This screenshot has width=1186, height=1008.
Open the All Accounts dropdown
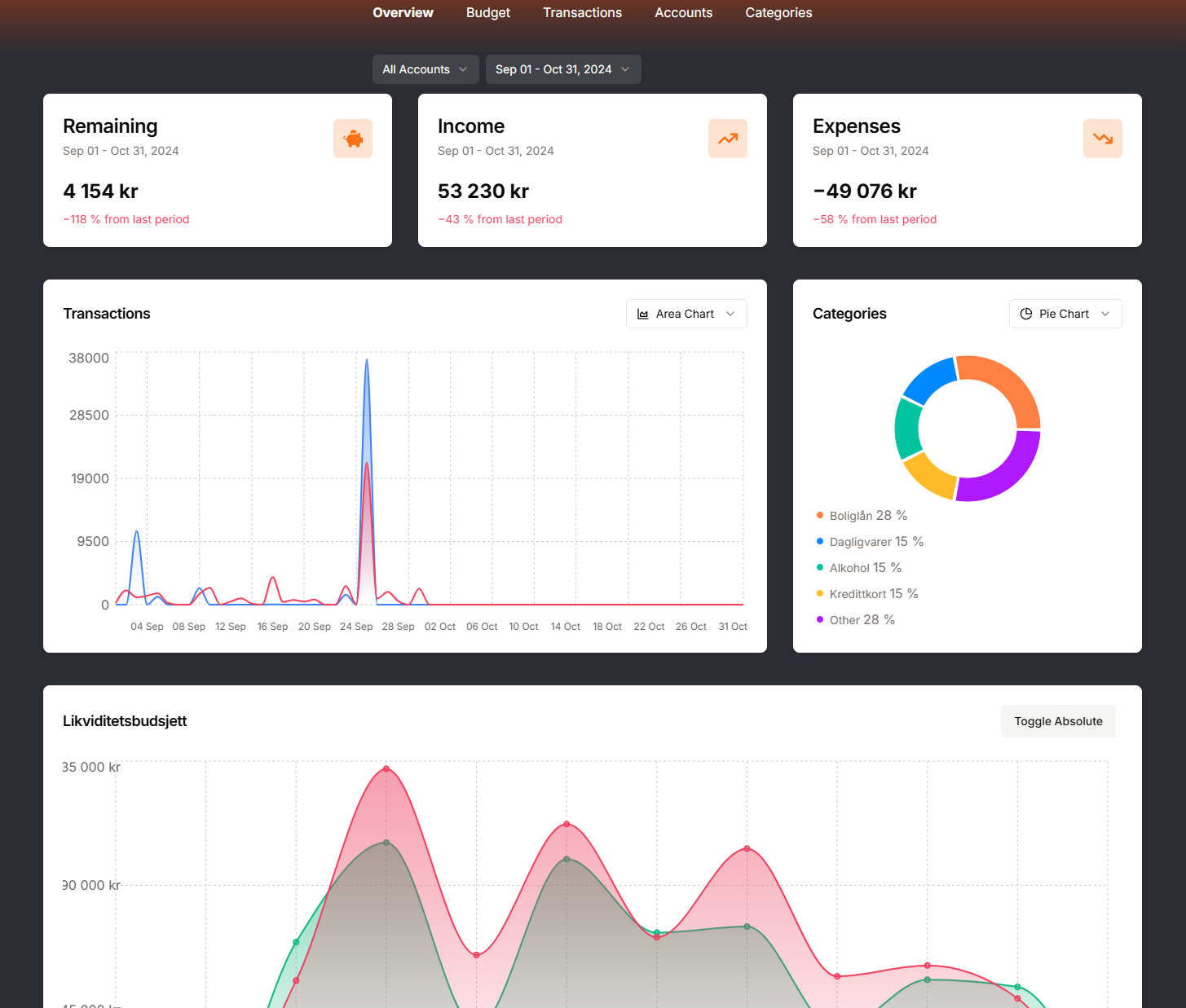425,69
